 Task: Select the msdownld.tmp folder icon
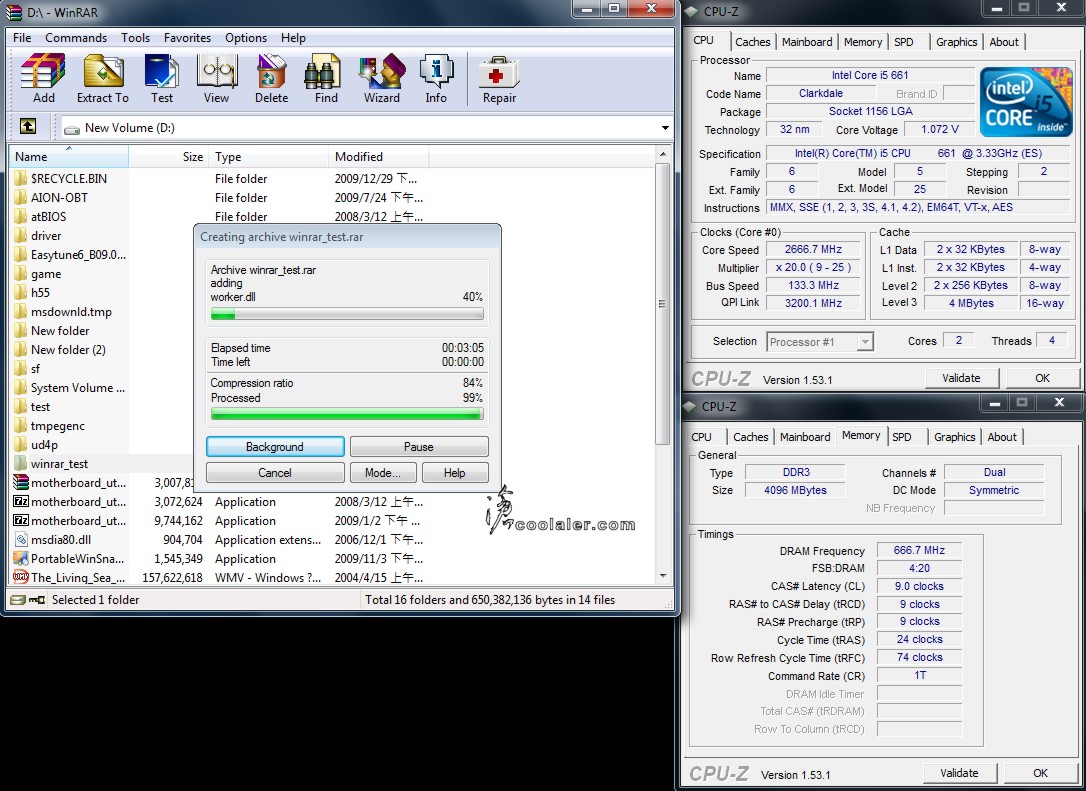tap(21, 312)
